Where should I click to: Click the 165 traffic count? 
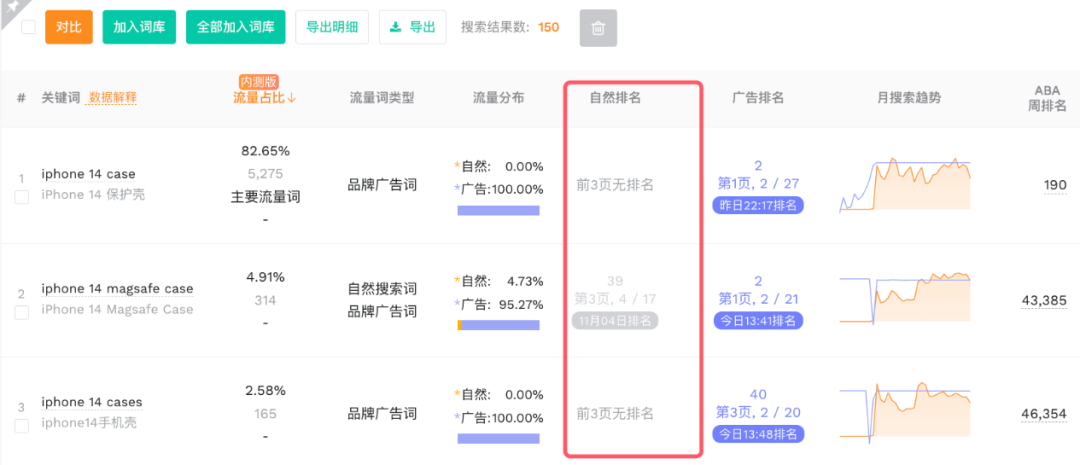click(265, 413)
